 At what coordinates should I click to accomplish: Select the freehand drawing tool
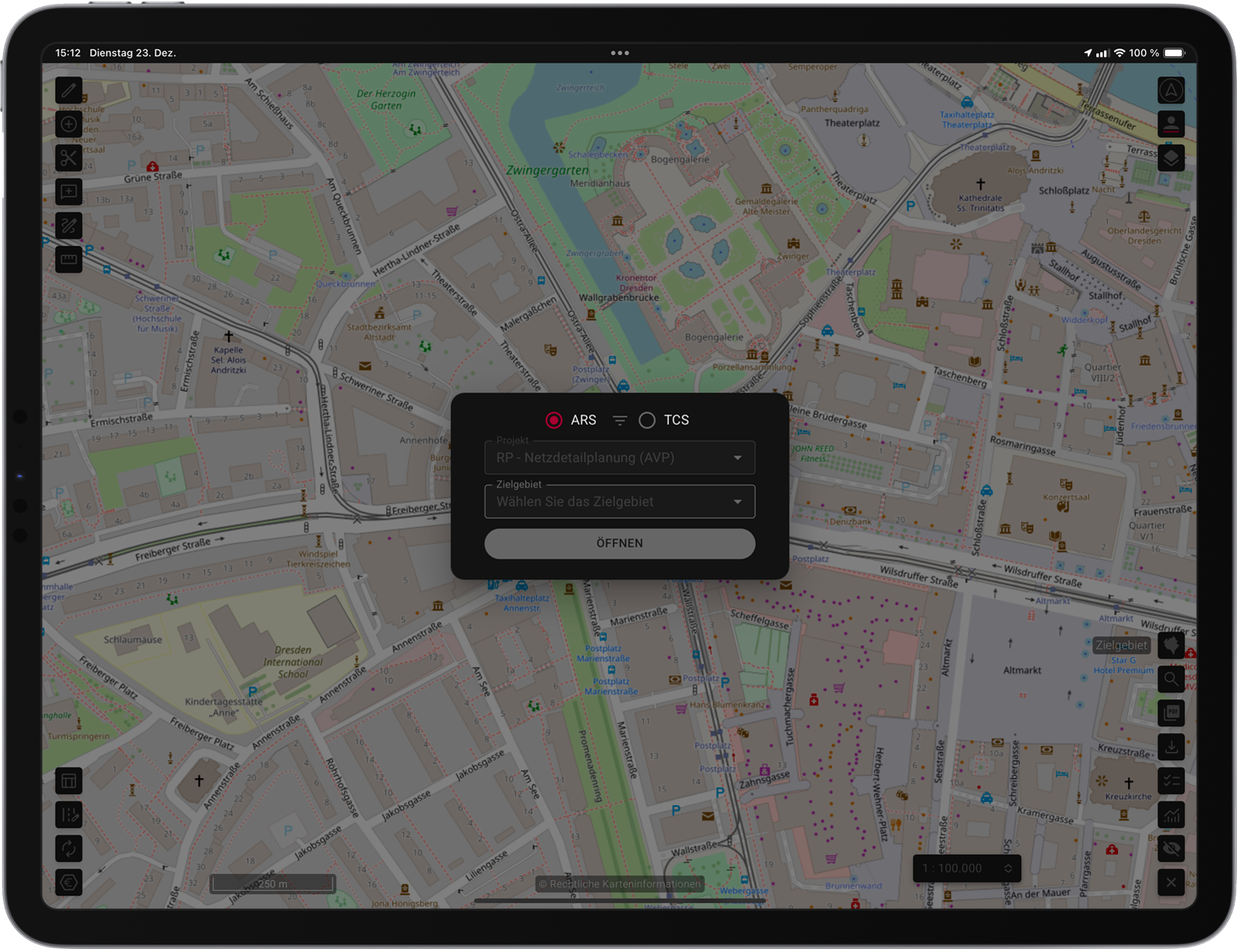pos(68,226)
